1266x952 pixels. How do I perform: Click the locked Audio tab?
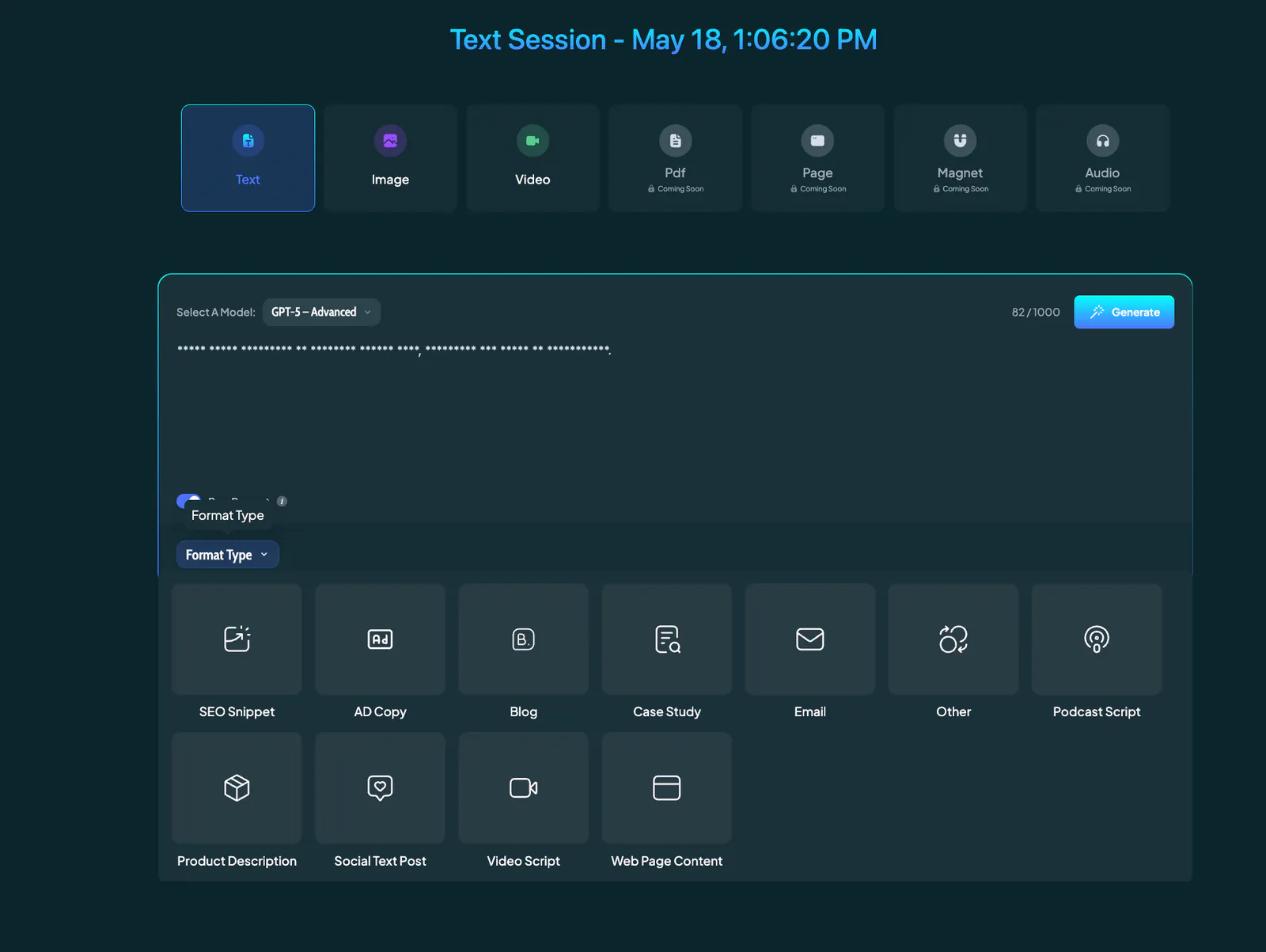pos(1102,158)
